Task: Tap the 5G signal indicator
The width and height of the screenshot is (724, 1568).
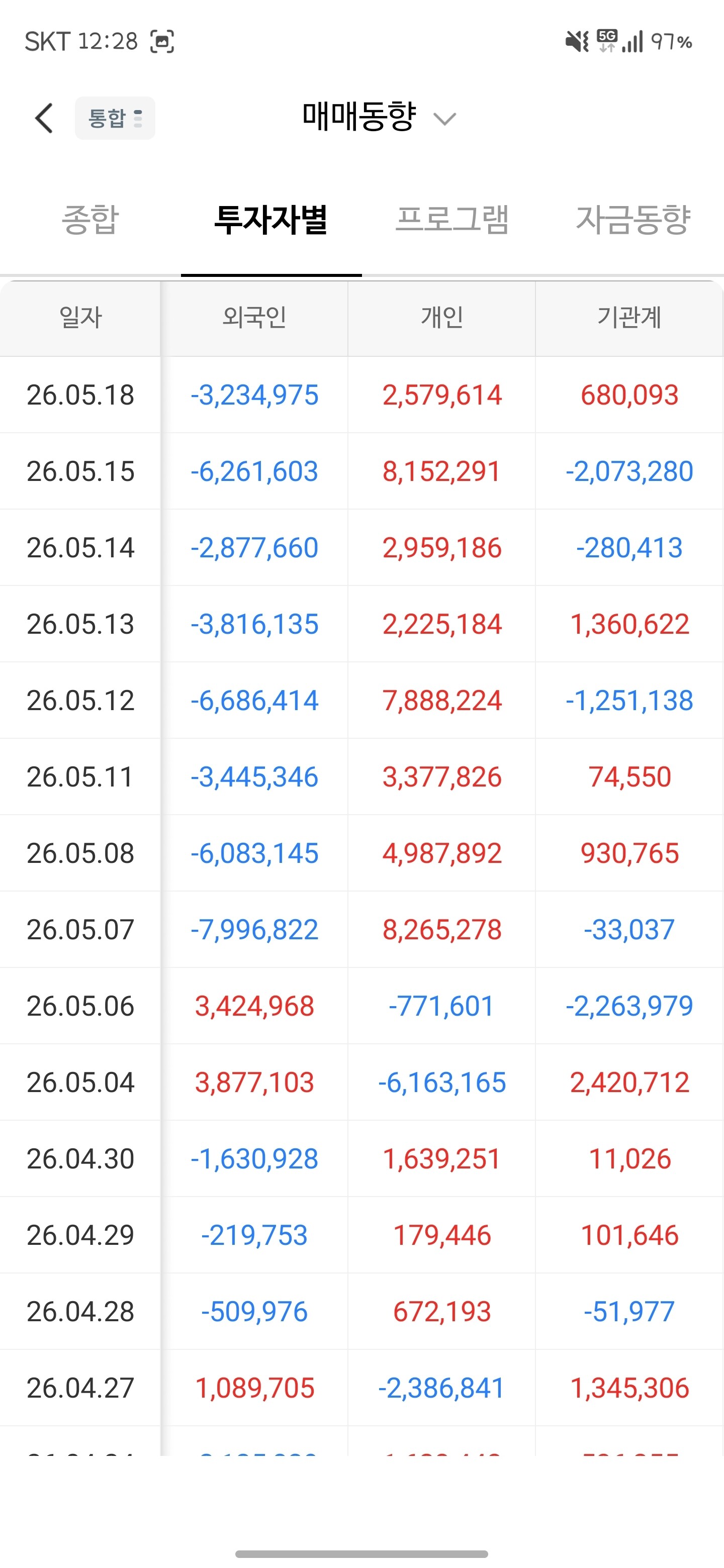Action: [x=607, y=41]
